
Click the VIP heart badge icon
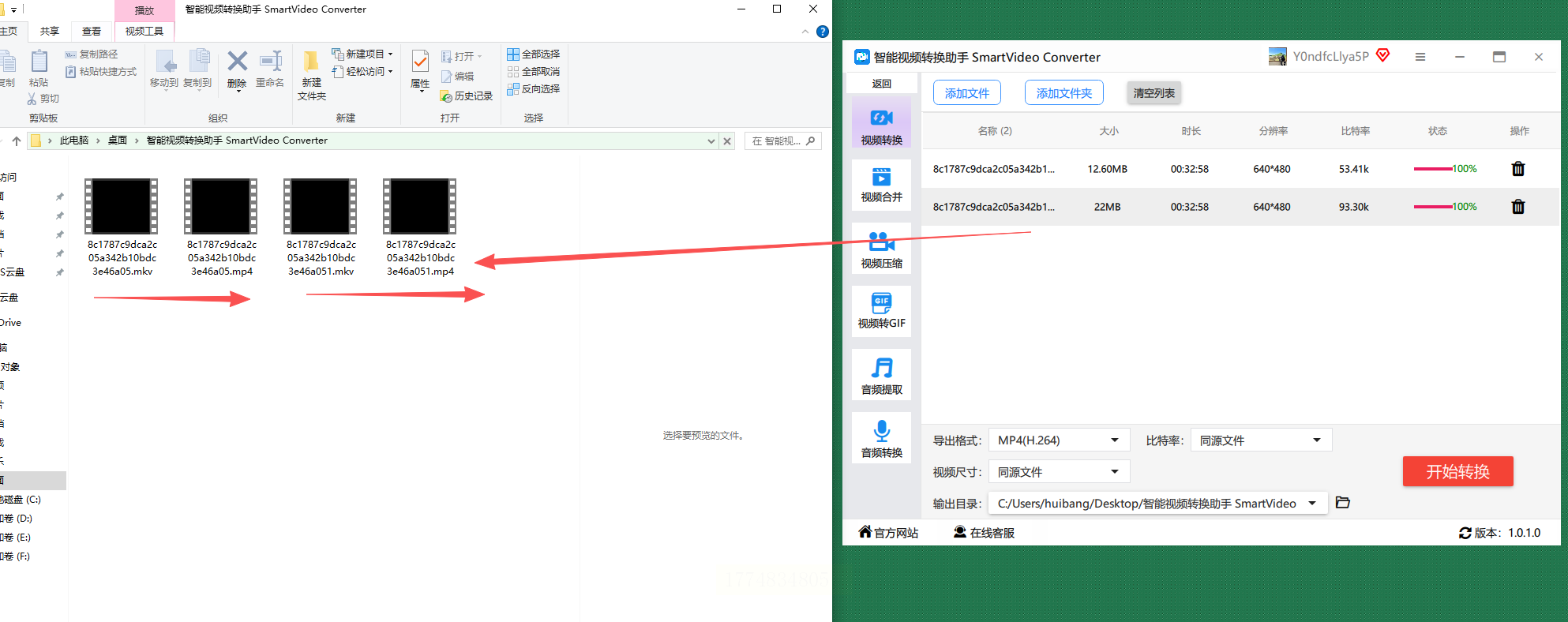(x=1382, y=55)
